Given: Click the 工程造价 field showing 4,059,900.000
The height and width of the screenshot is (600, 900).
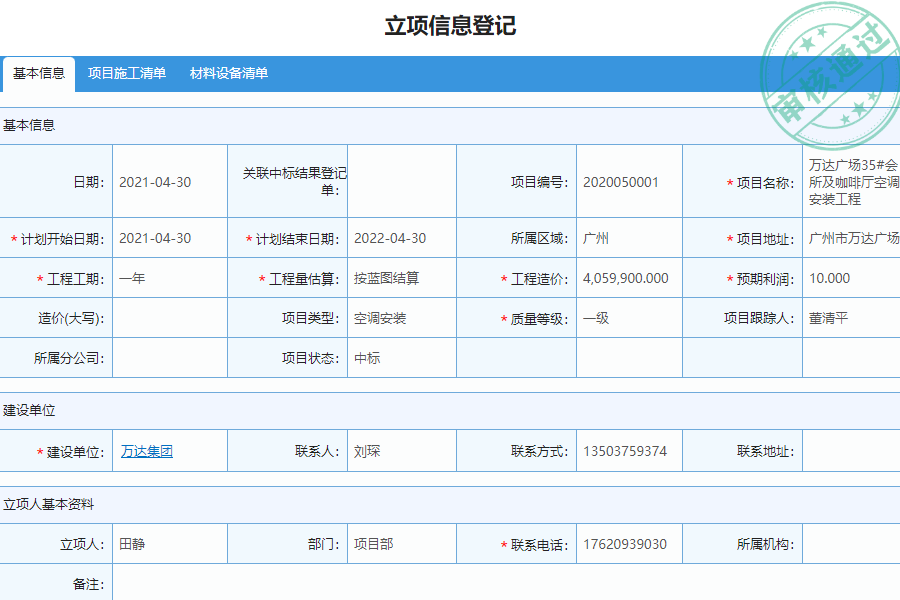Looking at the screenshot, I should [625, 278].
